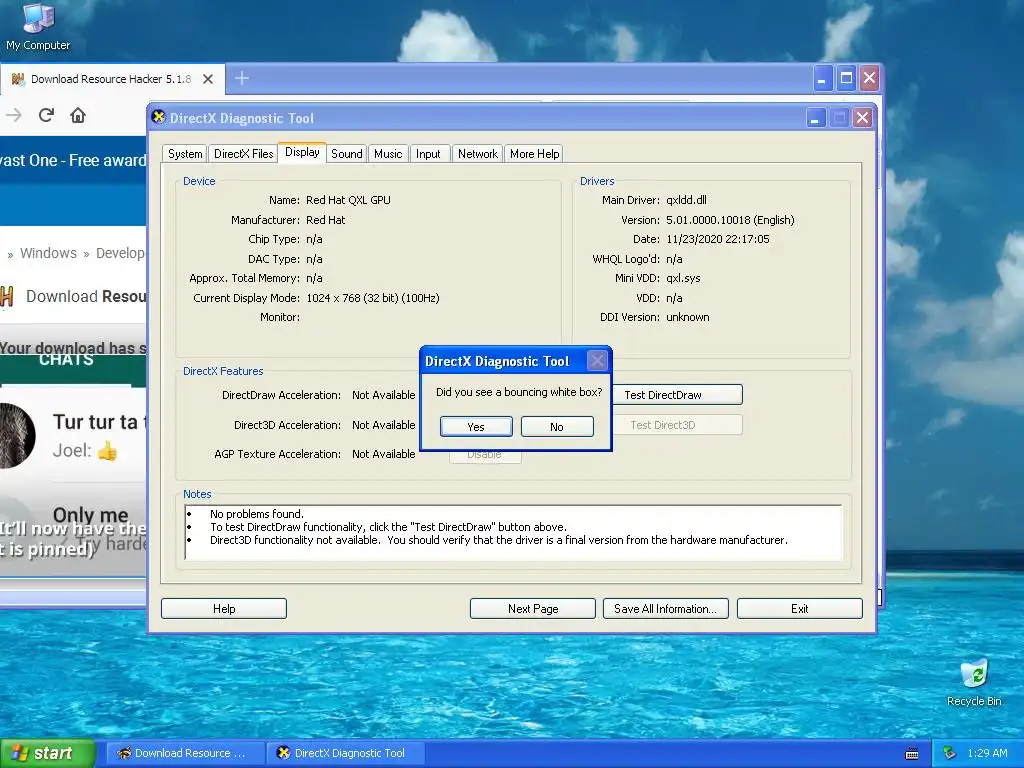Select DirectX Diagnostic Tool taskbar item

346,753
